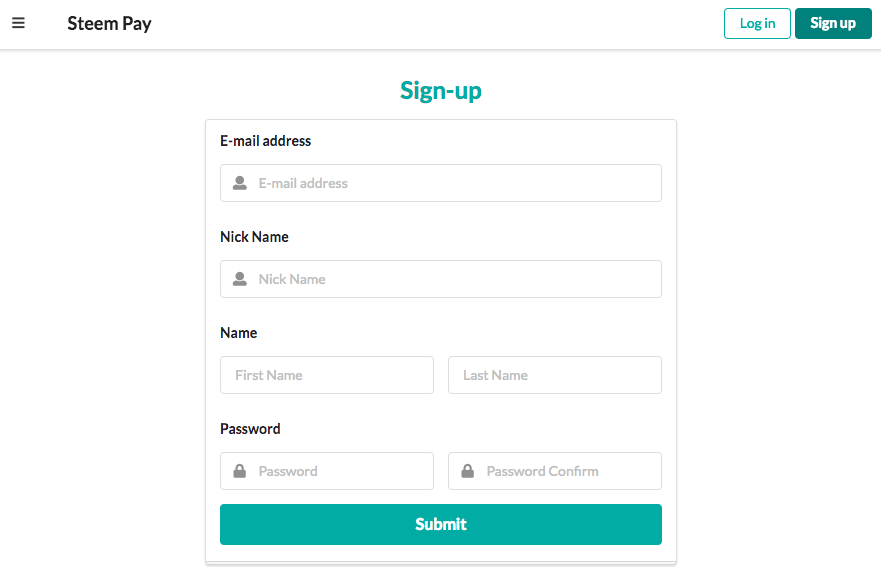Click the E-mail address field label

point(265,141)
